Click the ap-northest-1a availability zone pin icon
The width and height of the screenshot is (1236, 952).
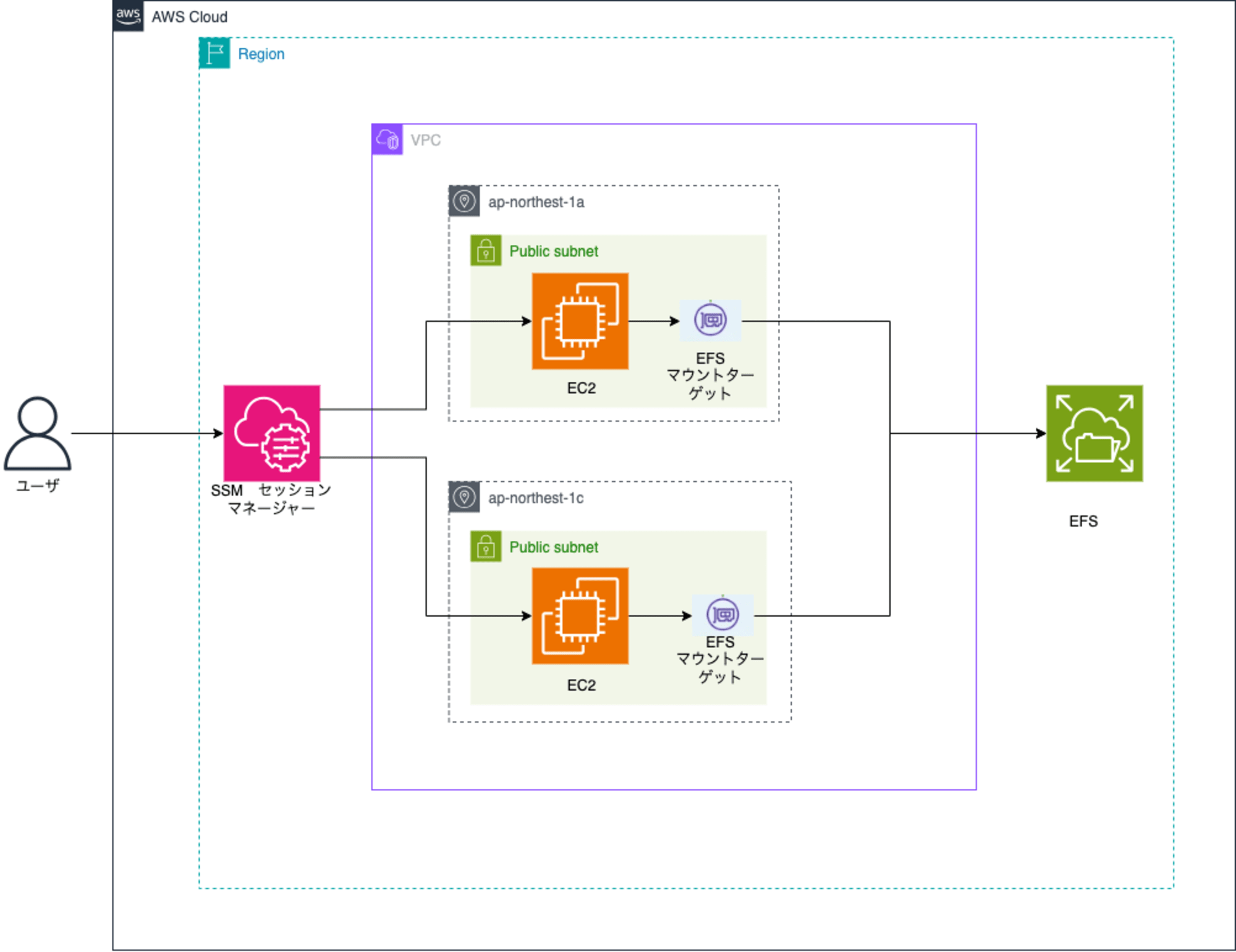coord(464,201)
